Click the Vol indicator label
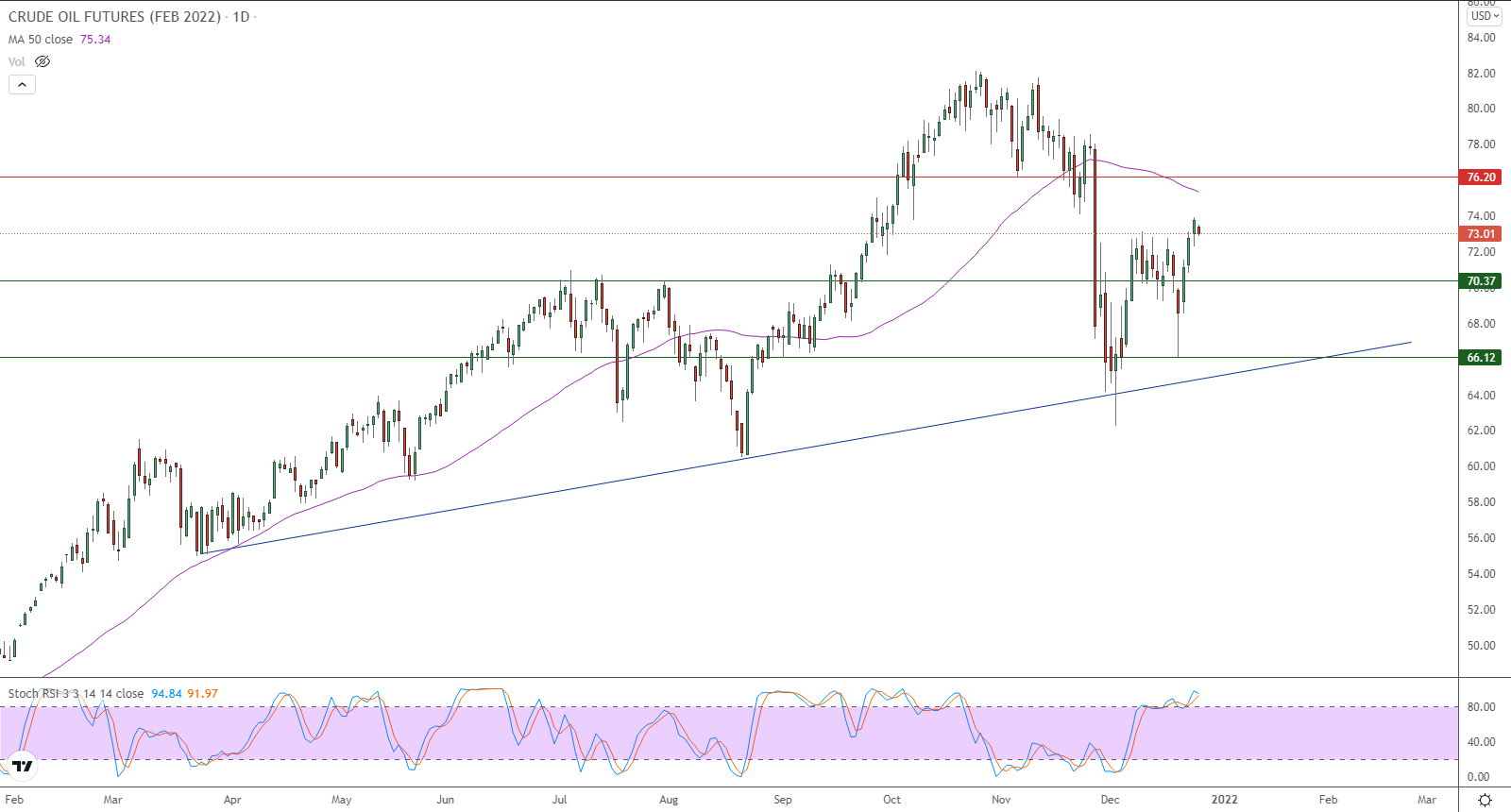Image resolution: width=1511 pixels, height=812 pixels. (16, 61)
